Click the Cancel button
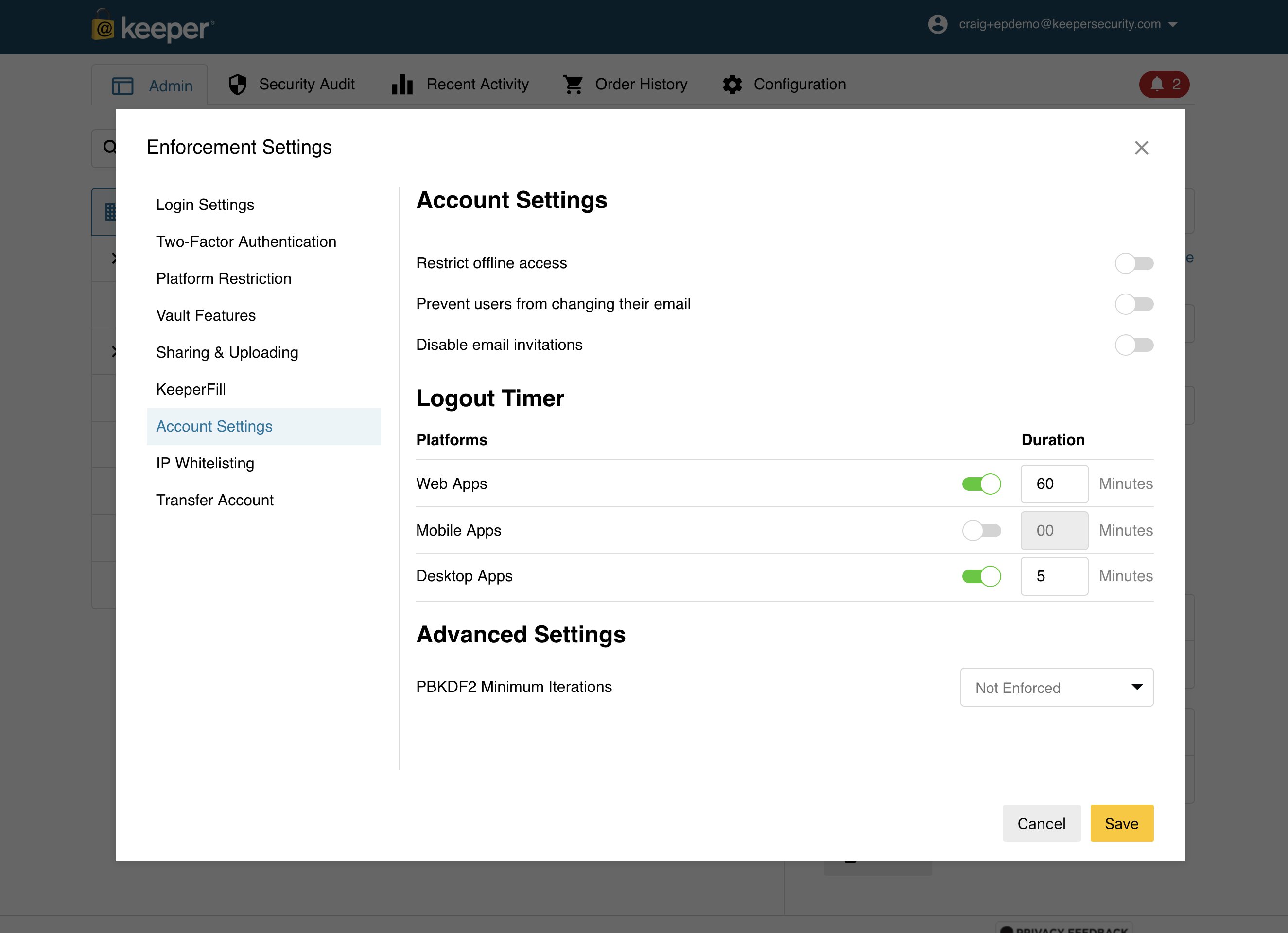 [1041, 823]
